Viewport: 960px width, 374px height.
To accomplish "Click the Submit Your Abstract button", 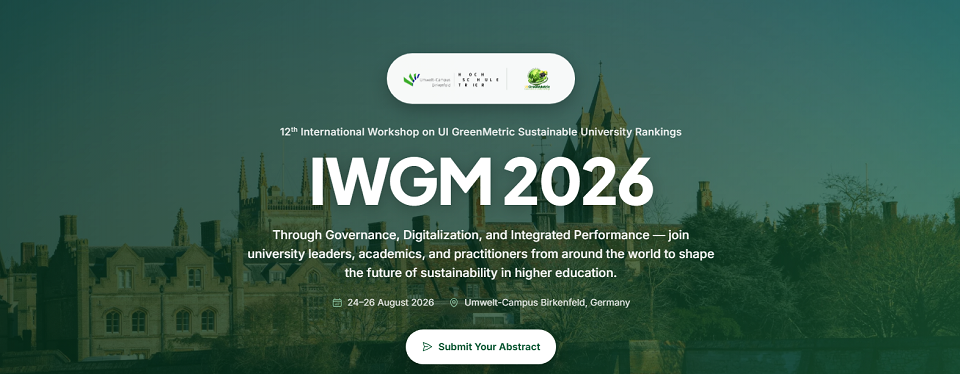I will coord(481,346).
